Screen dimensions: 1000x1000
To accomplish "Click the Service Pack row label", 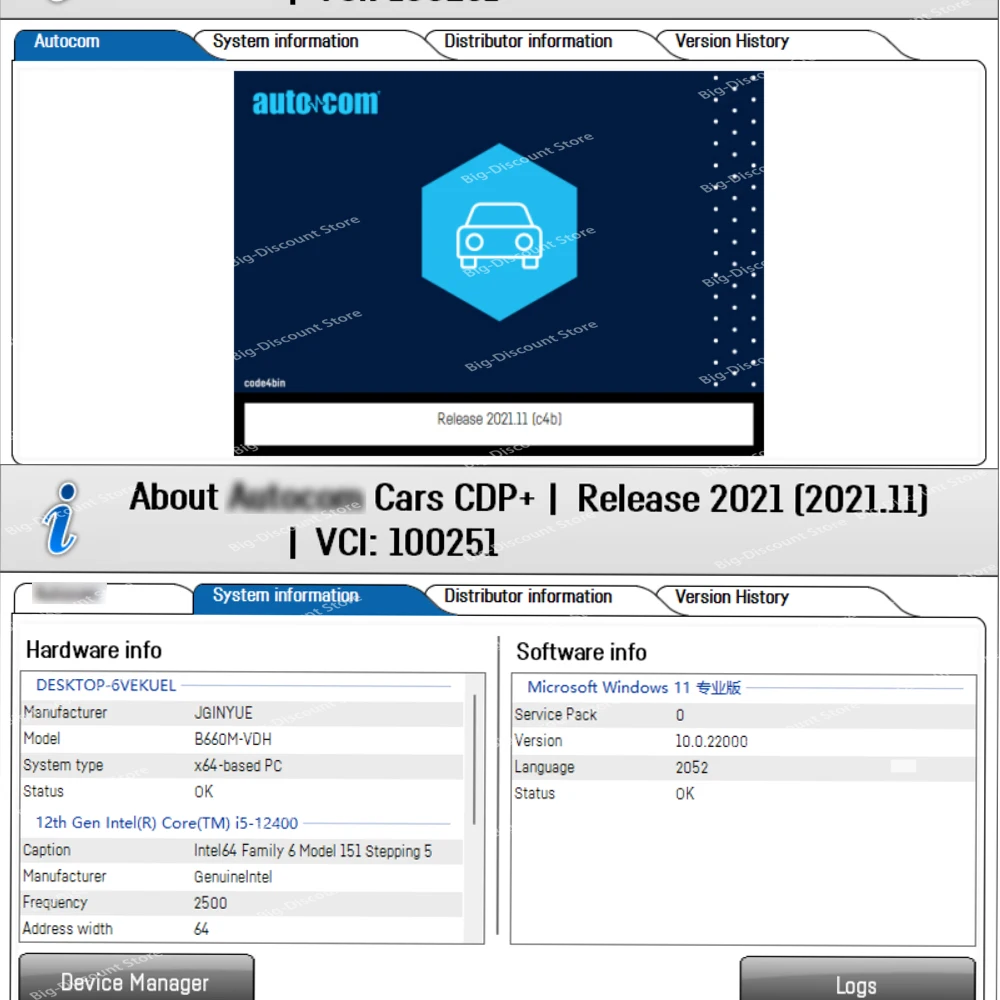I will pyautogui.click(x=555, y=715).
